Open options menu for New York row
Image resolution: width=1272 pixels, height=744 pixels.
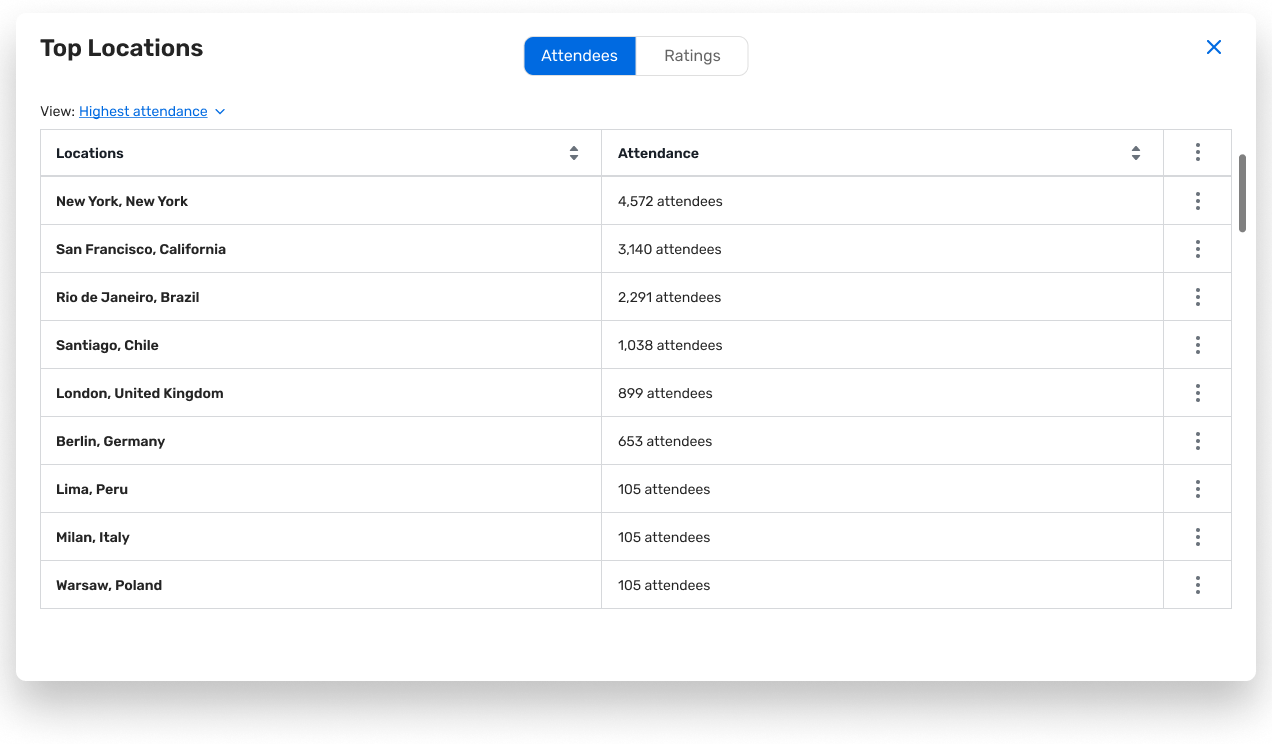[x=1197, y=201]
